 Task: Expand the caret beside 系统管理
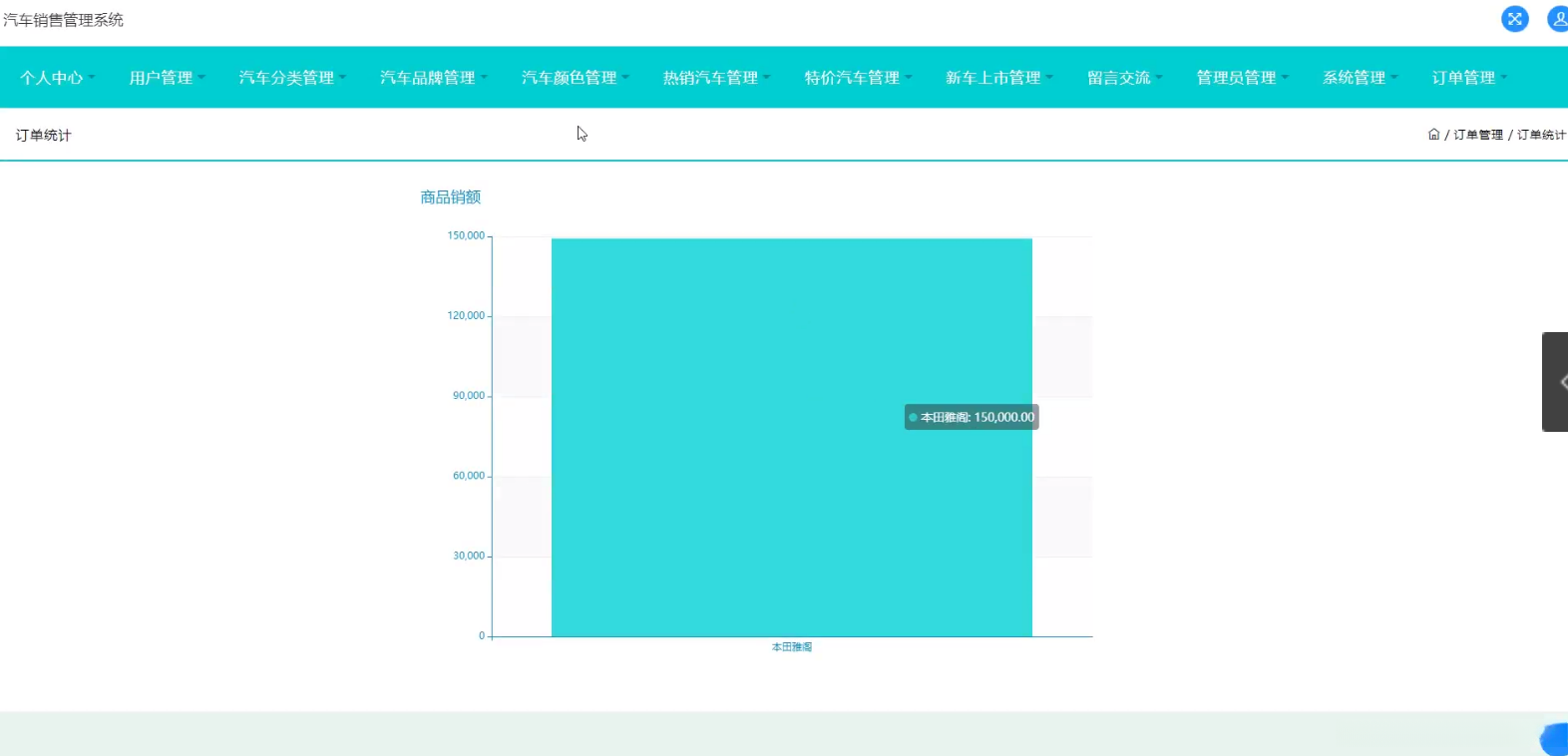(1395, 77)
